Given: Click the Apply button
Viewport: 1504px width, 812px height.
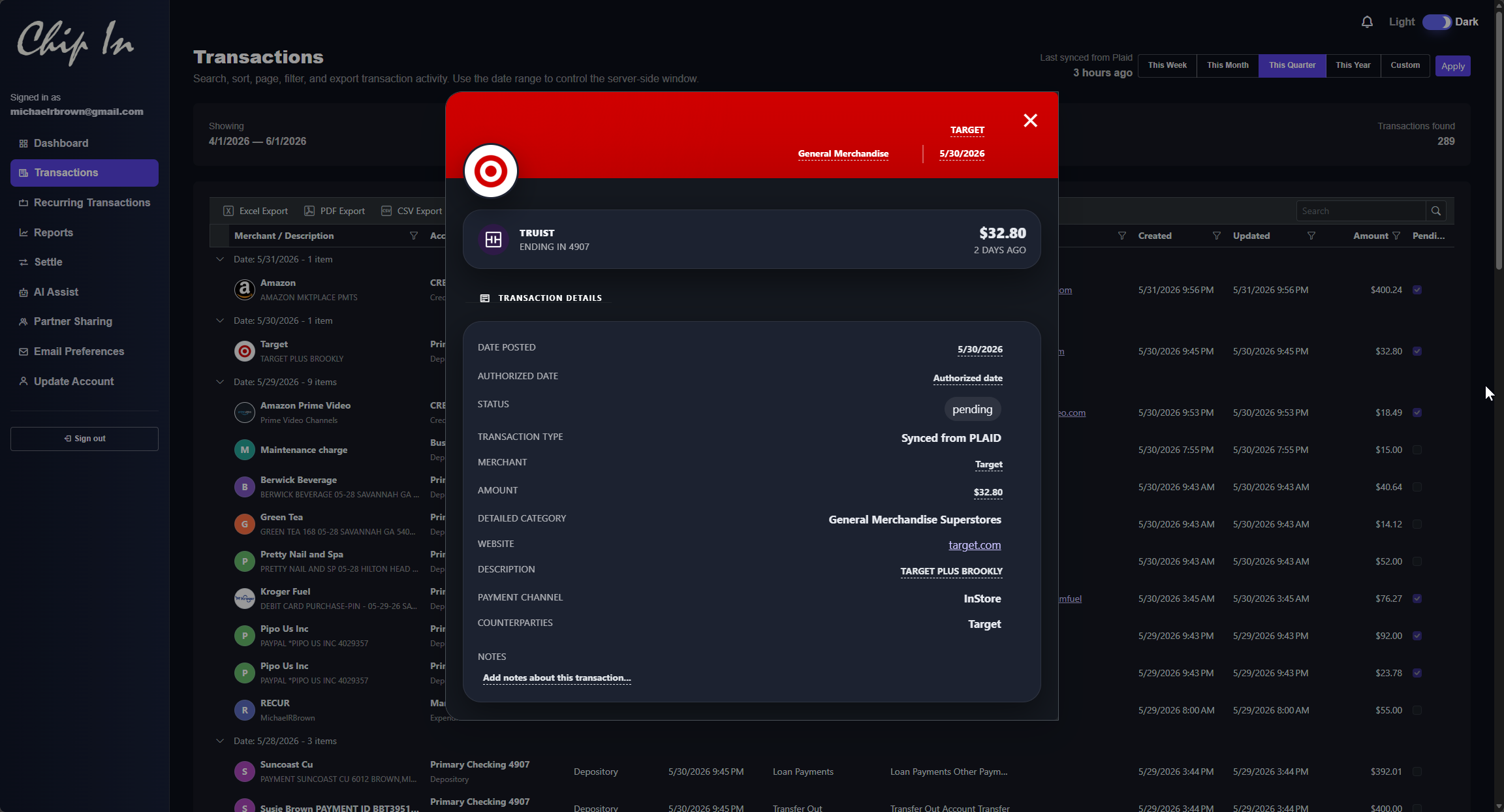Looking at the screenshot, I should 1452,66.
